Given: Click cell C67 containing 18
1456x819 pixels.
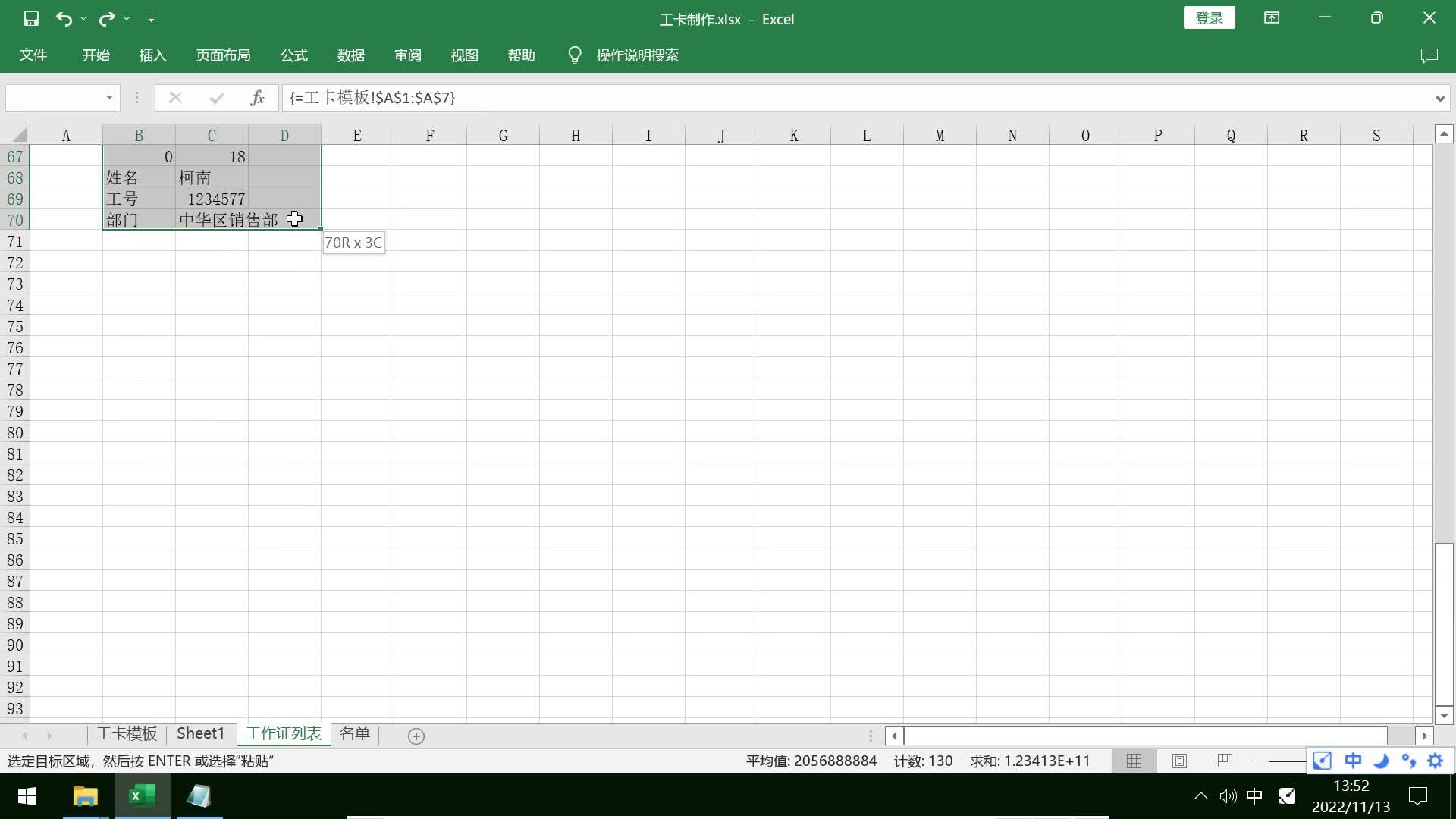Looking at the screenshot, I should tap(212, 156).
